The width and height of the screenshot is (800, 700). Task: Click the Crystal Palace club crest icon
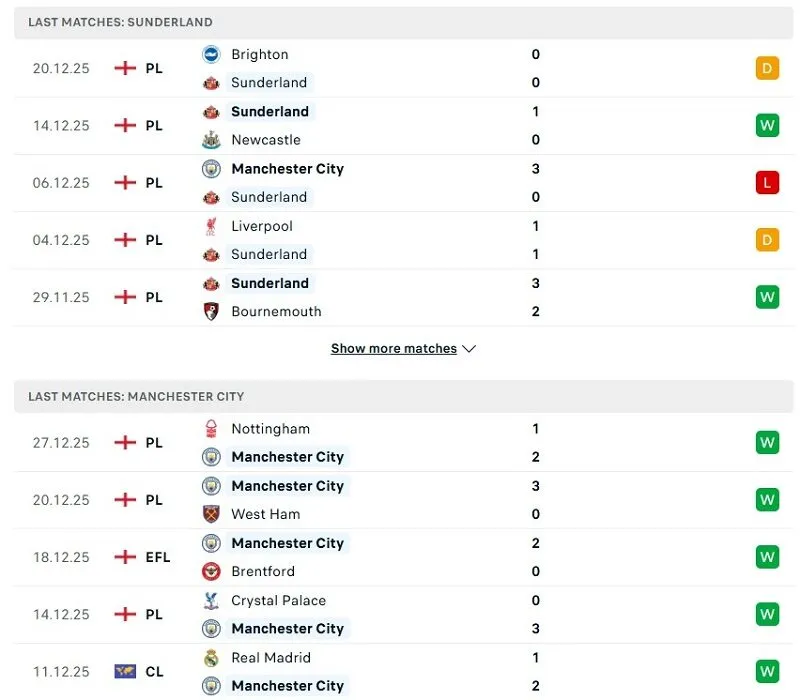tap(211, 600)
